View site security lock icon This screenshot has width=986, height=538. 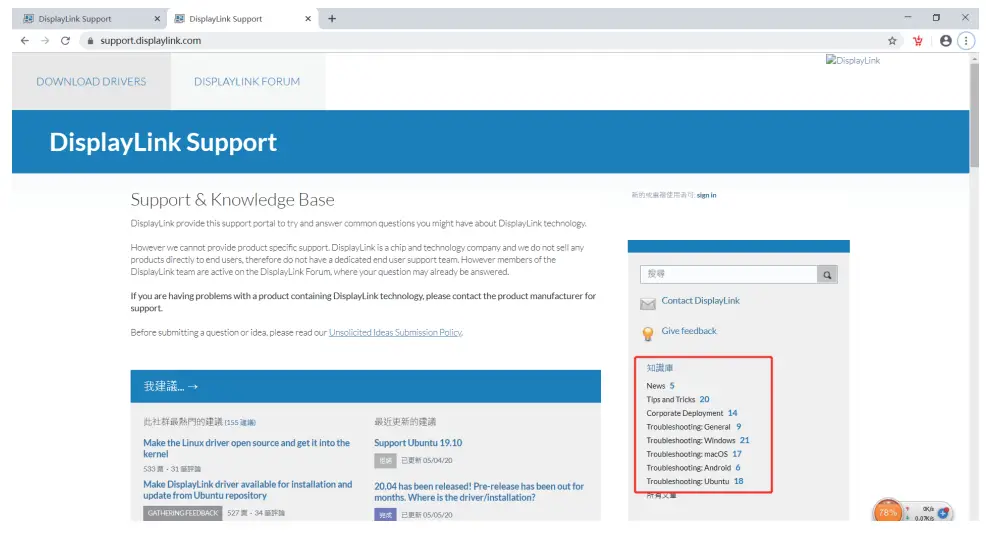(91, 41)
